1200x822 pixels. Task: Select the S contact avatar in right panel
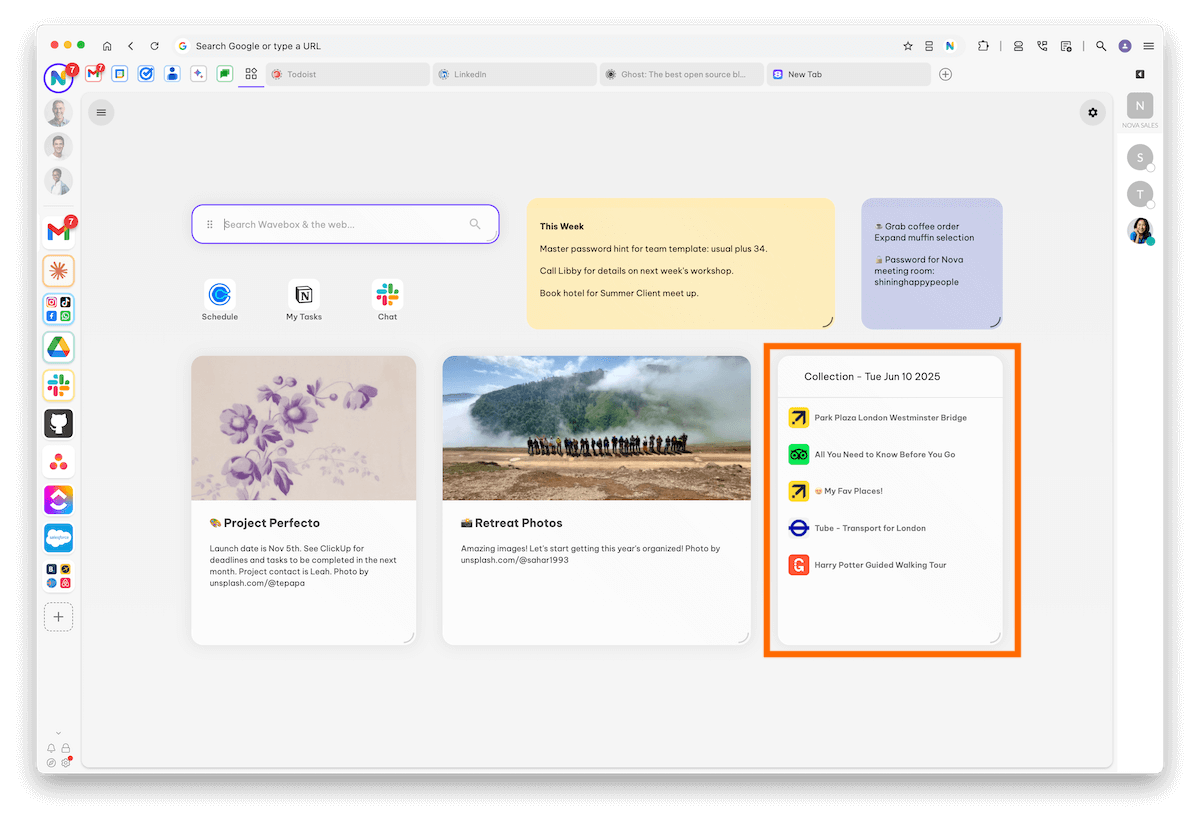click(1140, 157)
